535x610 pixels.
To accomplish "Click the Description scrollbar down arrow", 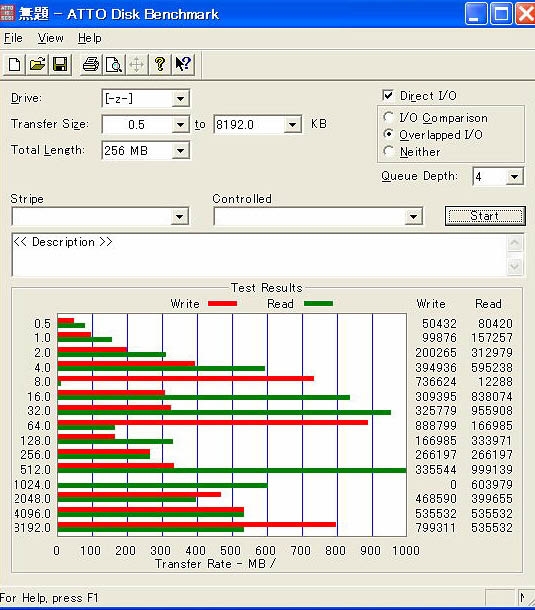I will point(514,266).
